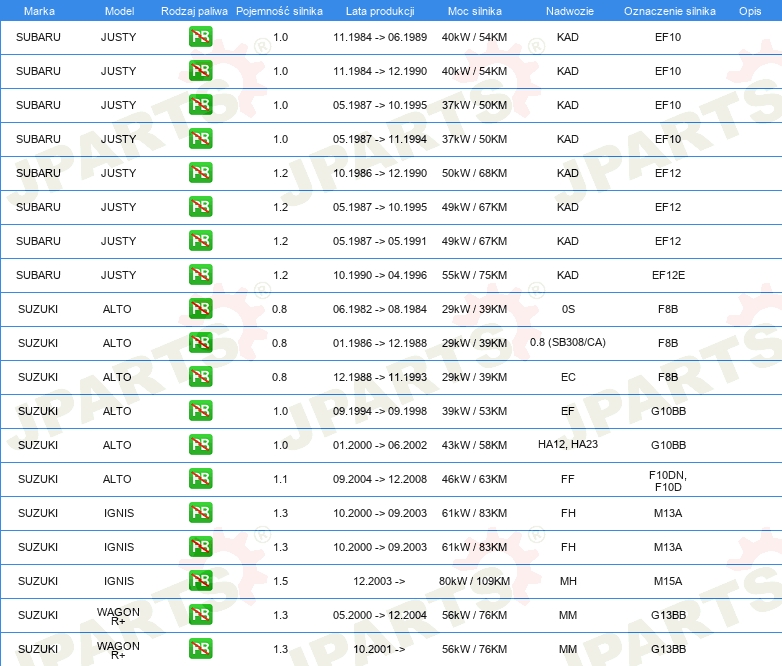782x666 pixels.
Task: Click the Opis column header
Action: tap(750, 11)
